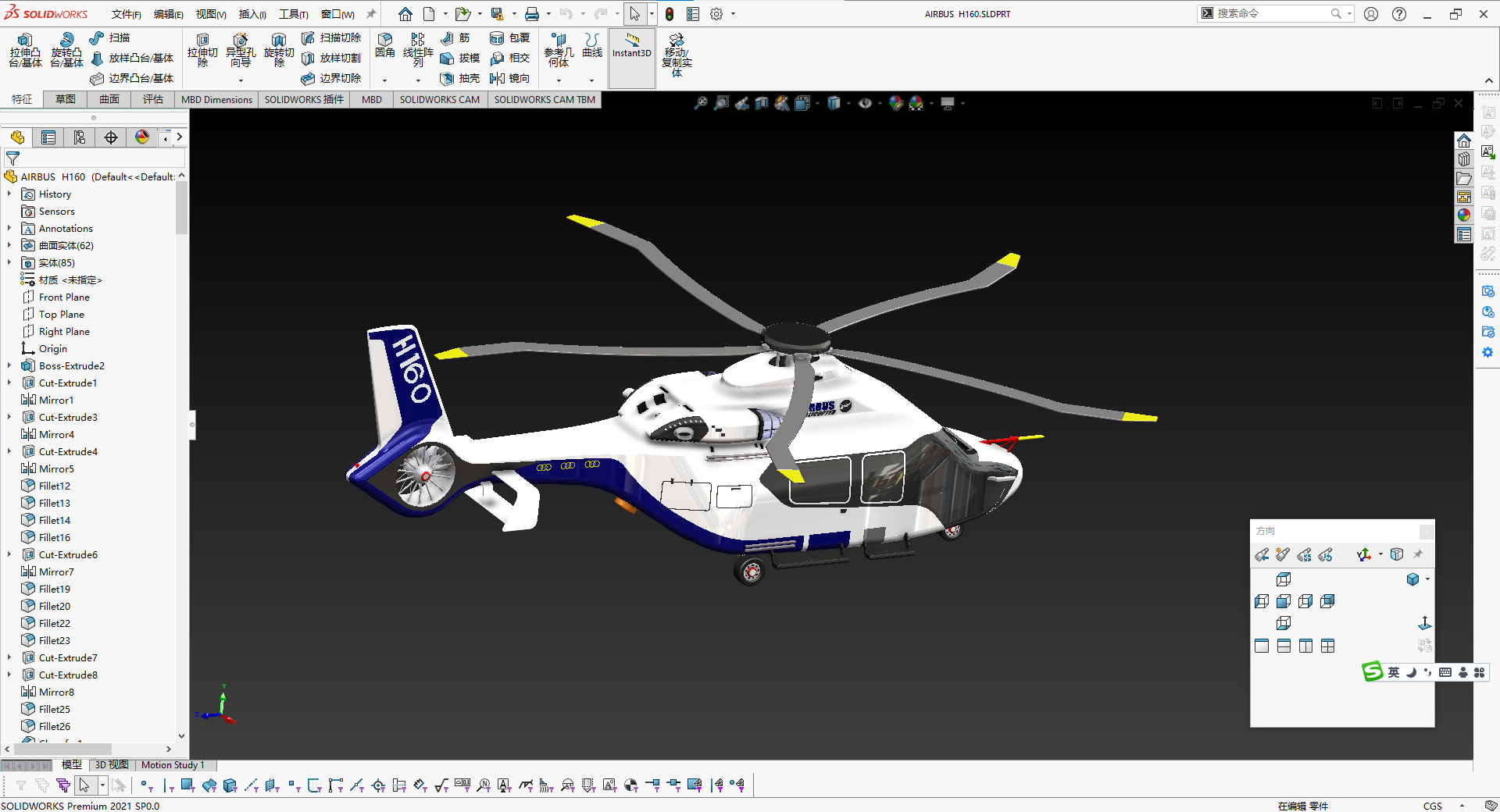
Task: Activate the 圆角 fillet tool
Action: point(384,47)
